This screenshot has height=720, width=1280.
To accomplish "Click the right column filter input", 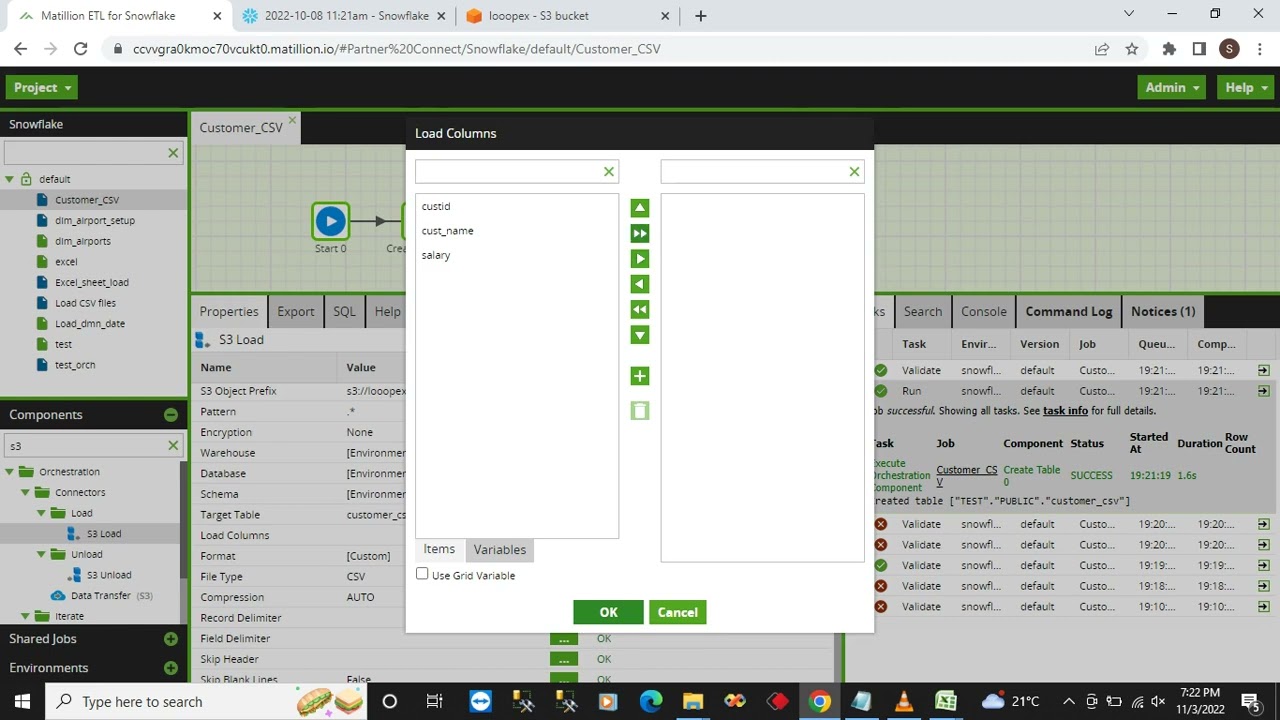I will 754,172.
